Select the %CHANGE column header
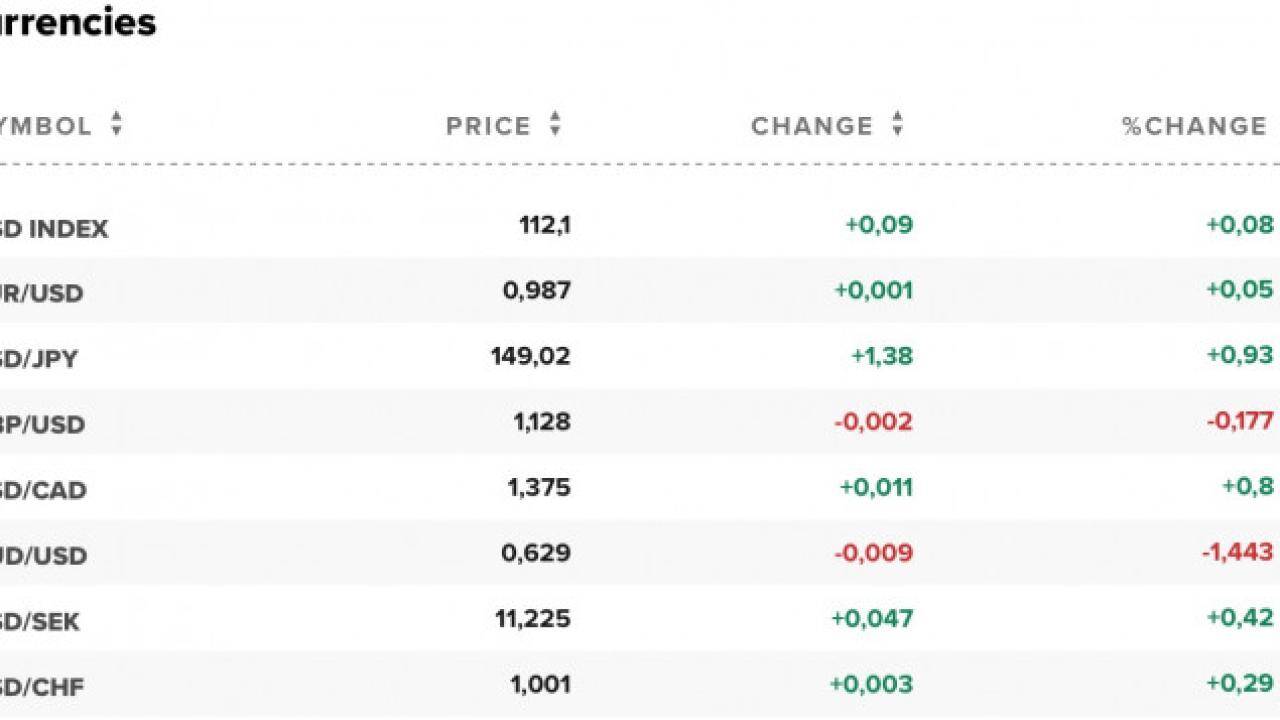 tap(1195, 126)
